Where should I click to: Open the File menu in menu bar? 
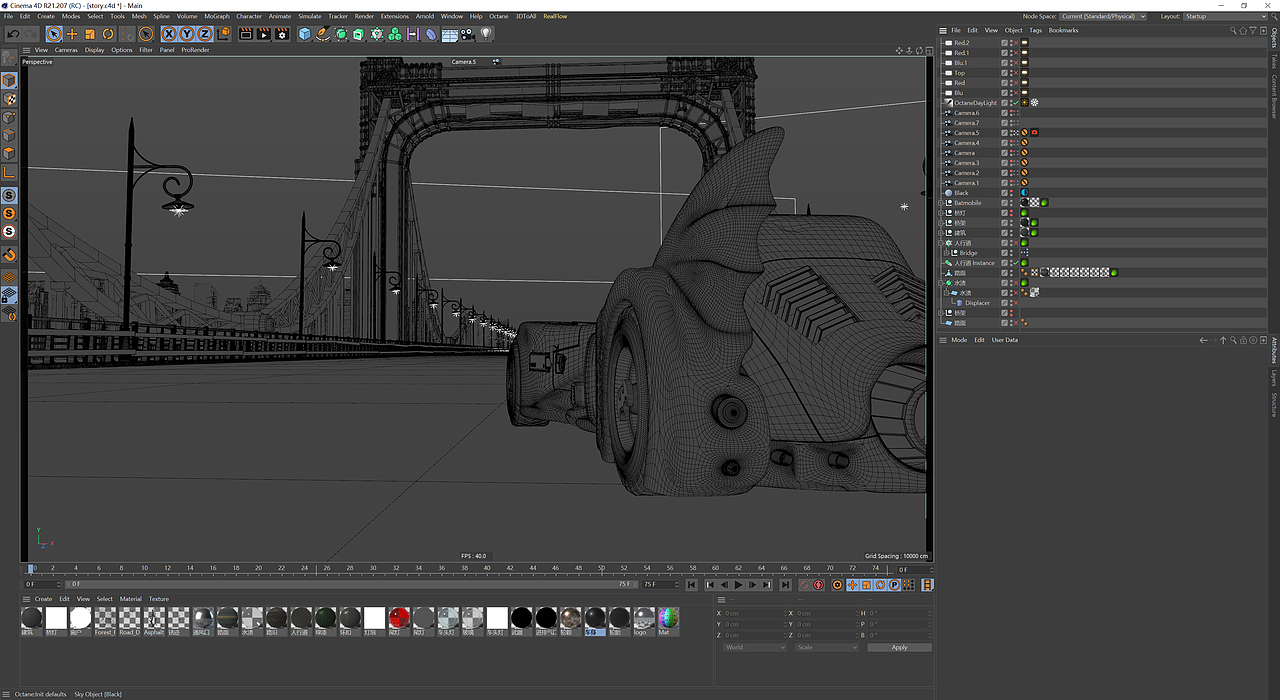[x=9, y=16]
